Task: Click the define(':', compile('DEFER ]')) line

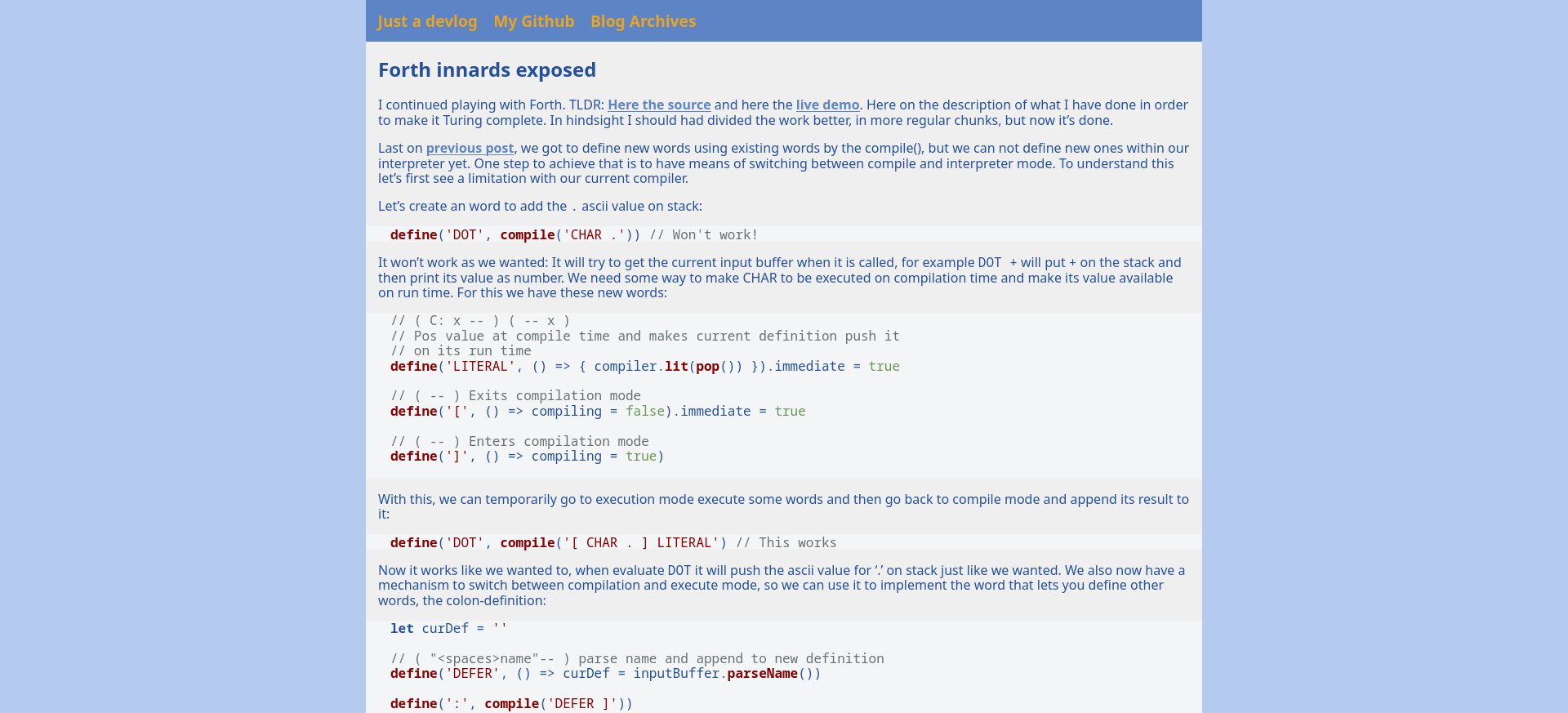Action: (512, 704)
